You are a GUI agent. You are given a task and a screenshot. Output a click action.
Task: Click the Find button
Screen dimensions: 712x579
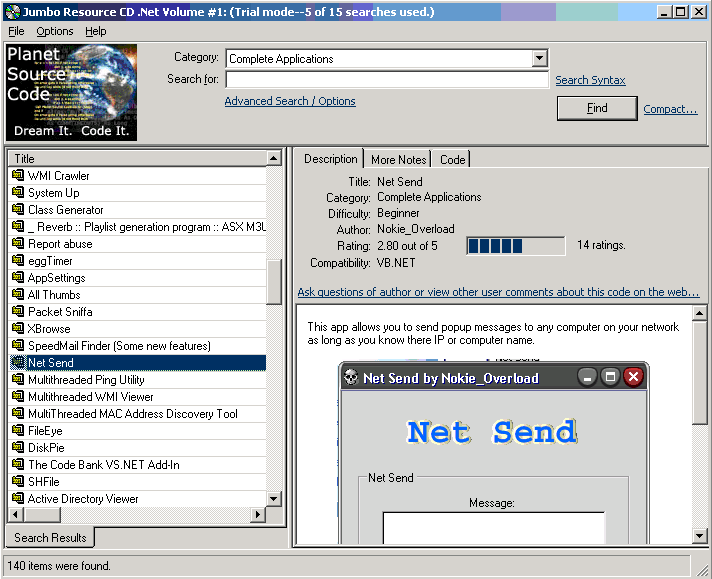[x=597, y=108]
